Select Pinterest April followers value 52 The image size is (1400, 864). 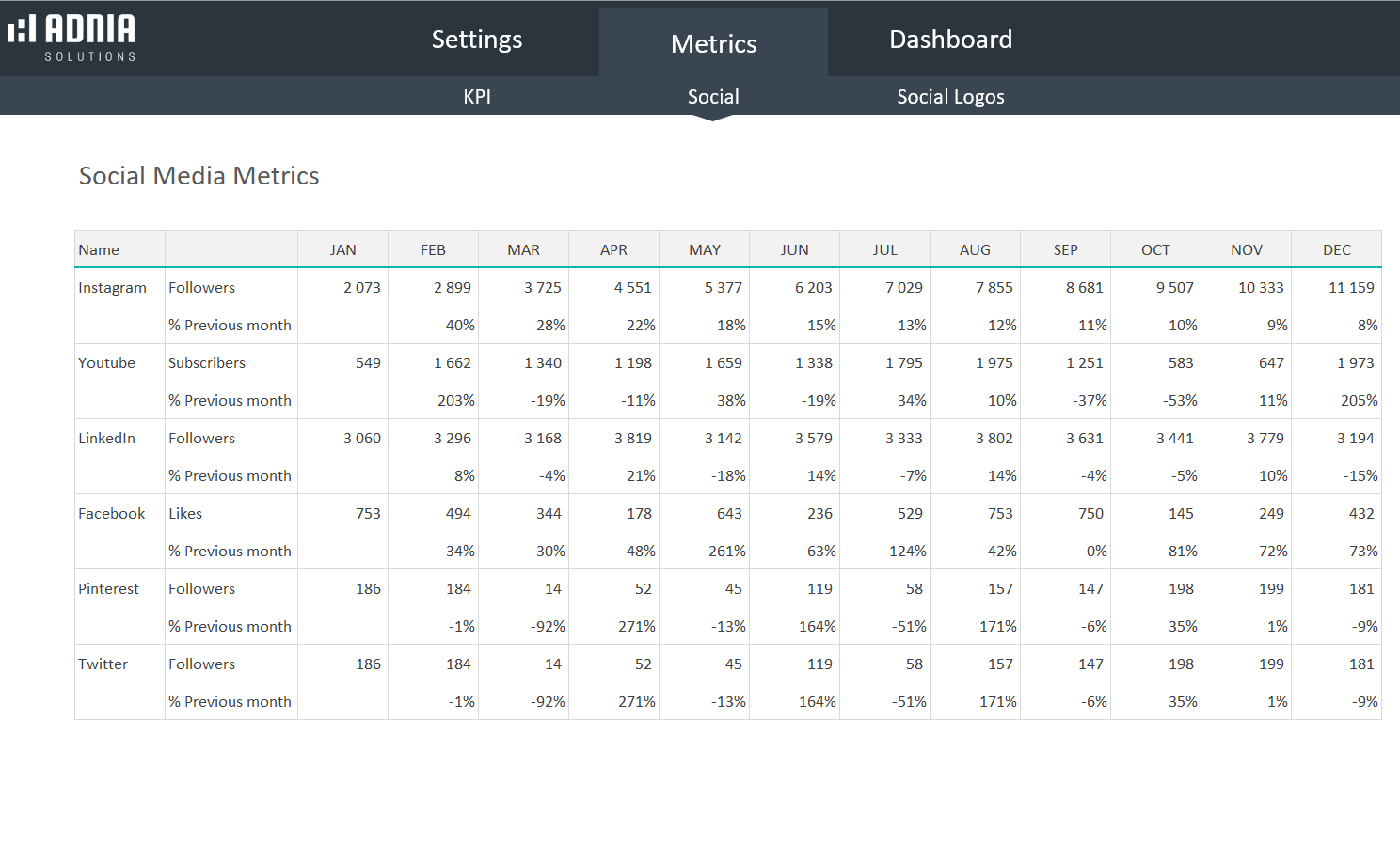click(643, 589)
